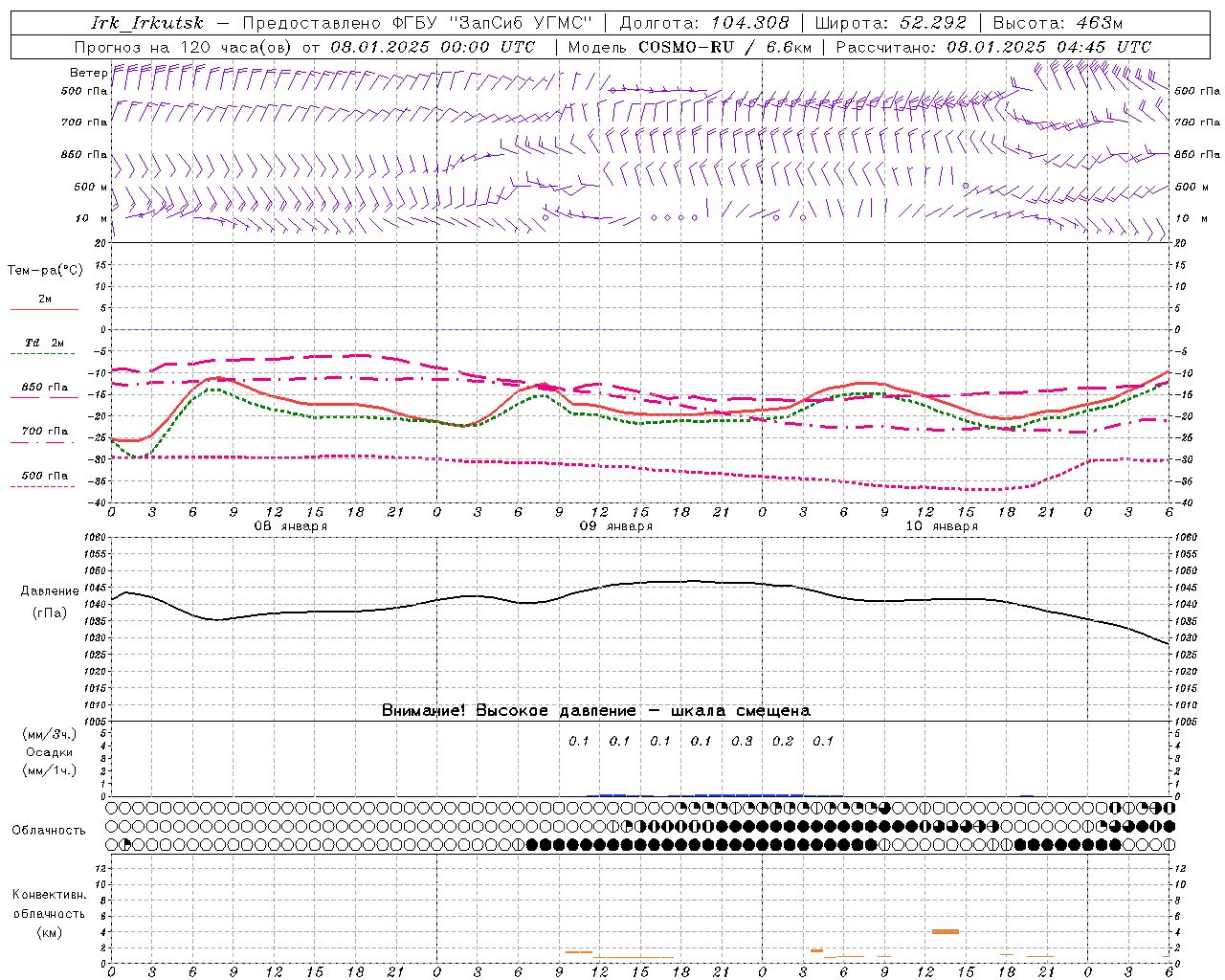The image size is (1225, 980).
Task: Click the Осадки precipitation label
Action: (x=50, y=752)
